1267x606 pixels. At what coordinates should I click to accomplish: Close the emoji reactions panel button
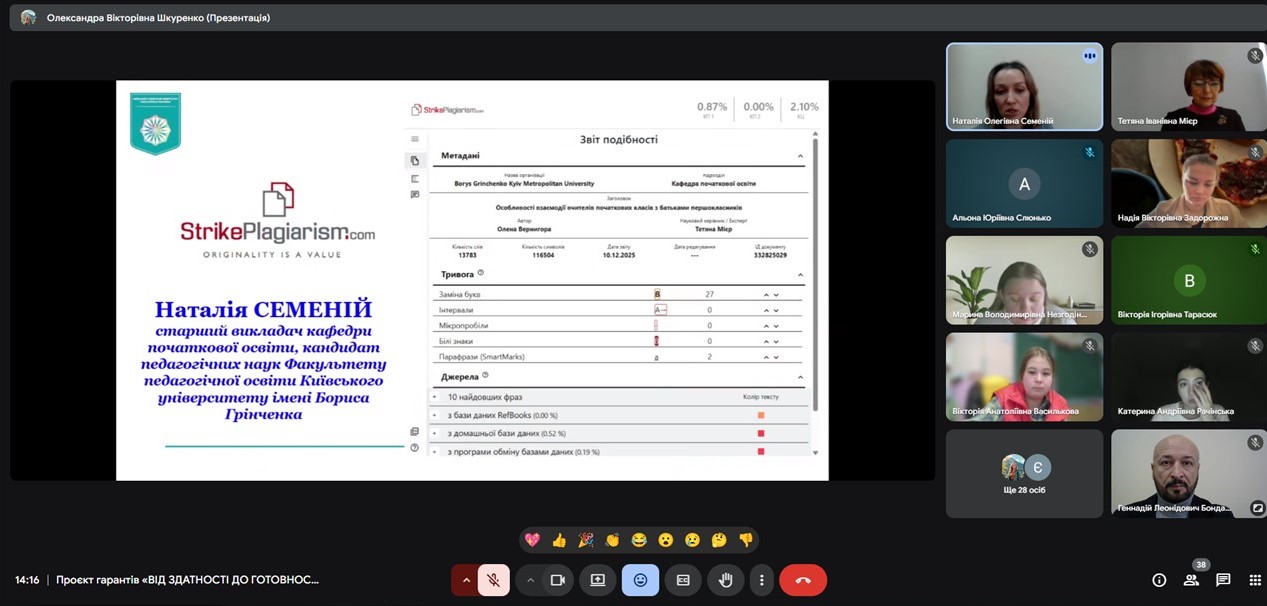pyautogui.click(x=640, y=580)
